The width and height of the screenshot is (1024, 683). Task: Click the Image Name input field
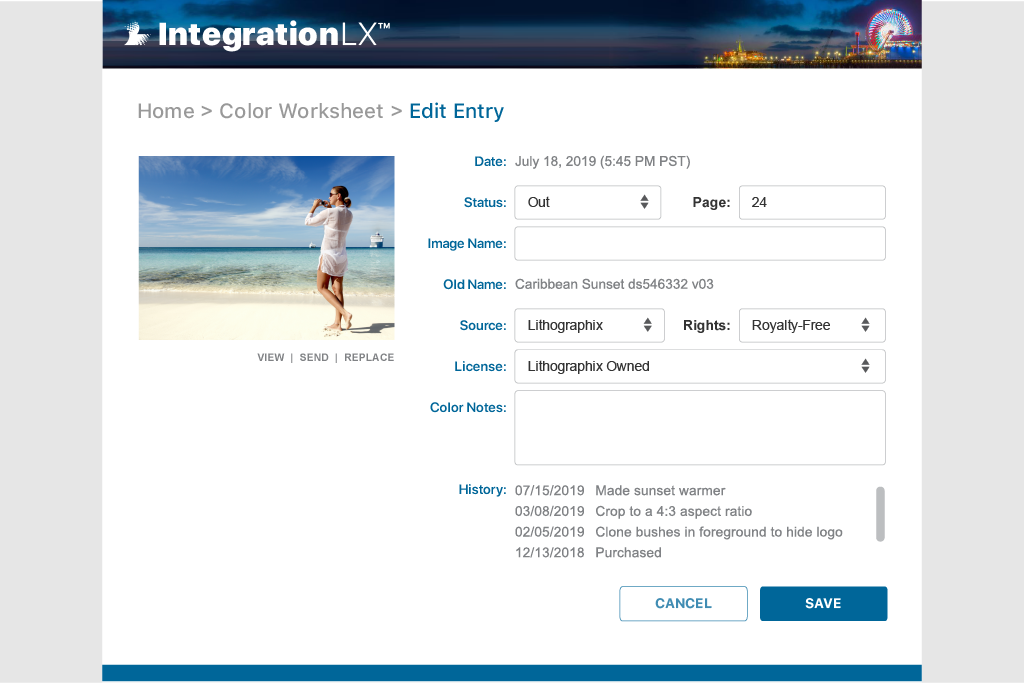click(x=700, y=244)
